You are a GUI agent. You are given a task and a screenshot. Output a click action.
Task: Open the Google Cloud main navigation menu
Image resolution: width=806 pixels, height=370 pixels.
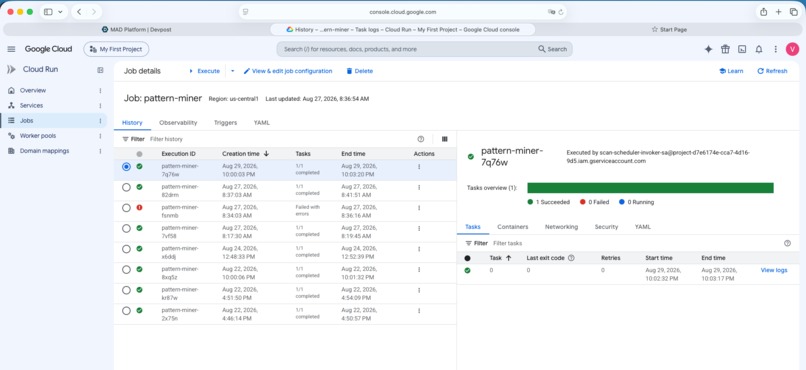[x=11, y=49]
